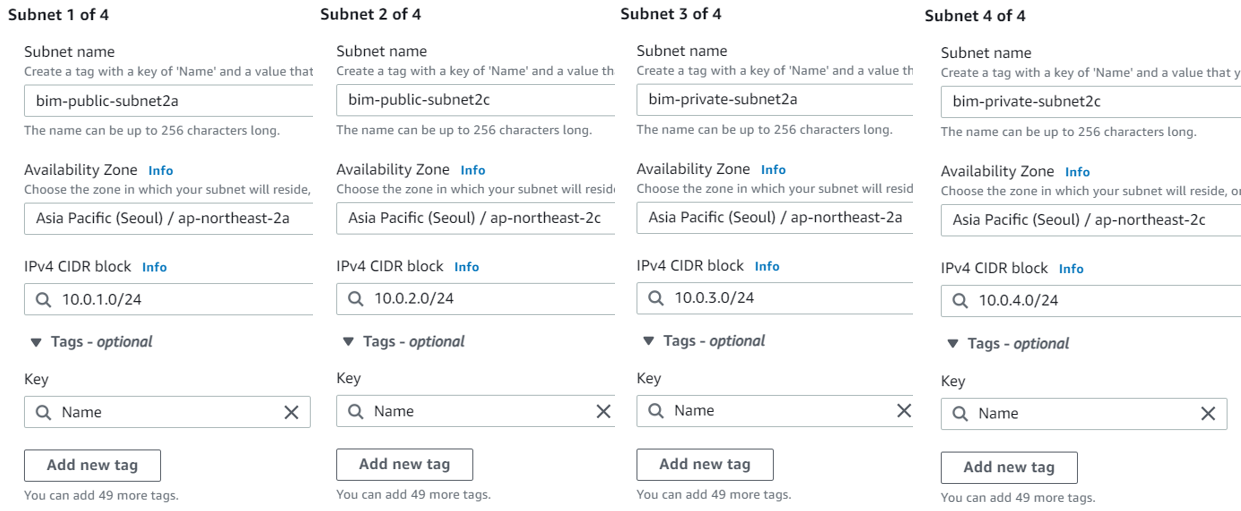The width and height of the screenshot is (1241, 511).
Task: Click Add new tag under Subnet 3
Action: pyautogui.click(x=704, y=464)
